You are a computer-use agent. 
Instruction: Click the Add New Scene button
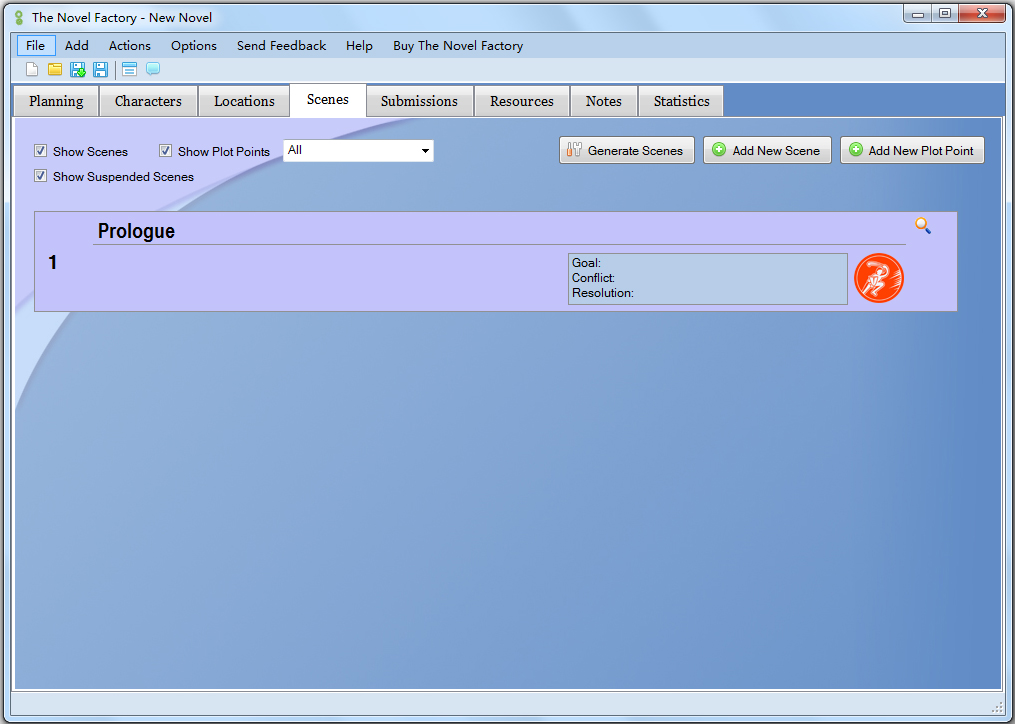click(767, 150)
